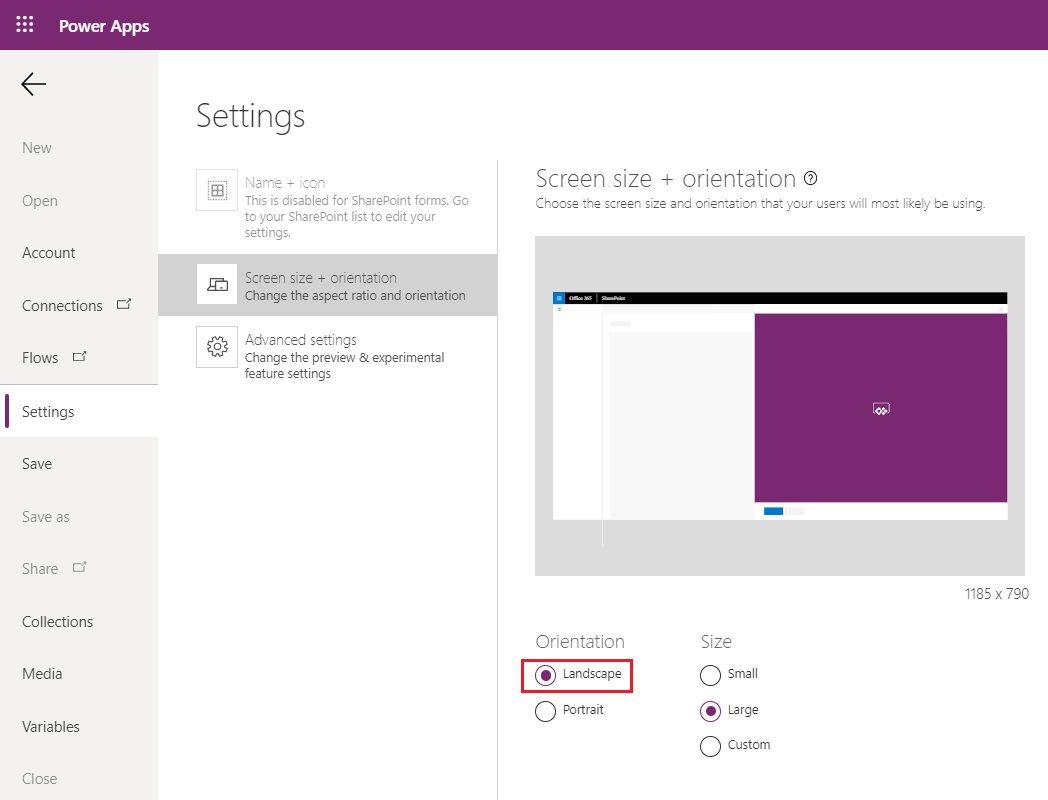Screen dimensions: 1048x800
Task: Click the Advanced settings gear icon
Action: (217, 347)
